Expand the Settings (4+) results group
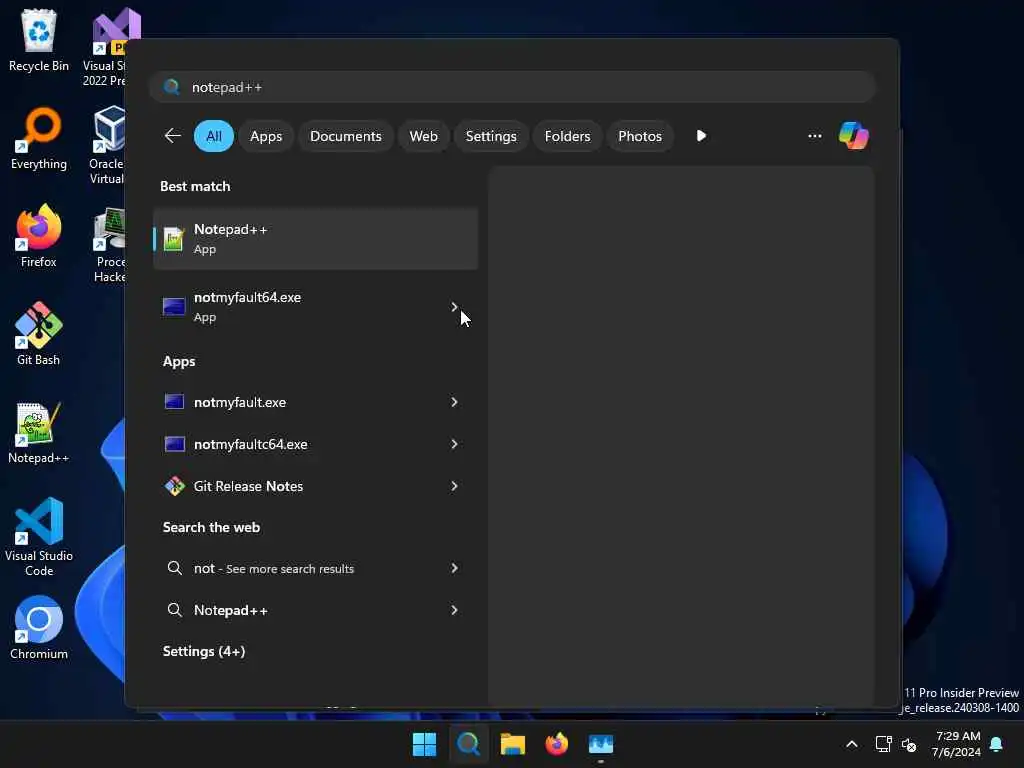The height and width of the screenshot is (768, 1024). (x=204, y=651)
